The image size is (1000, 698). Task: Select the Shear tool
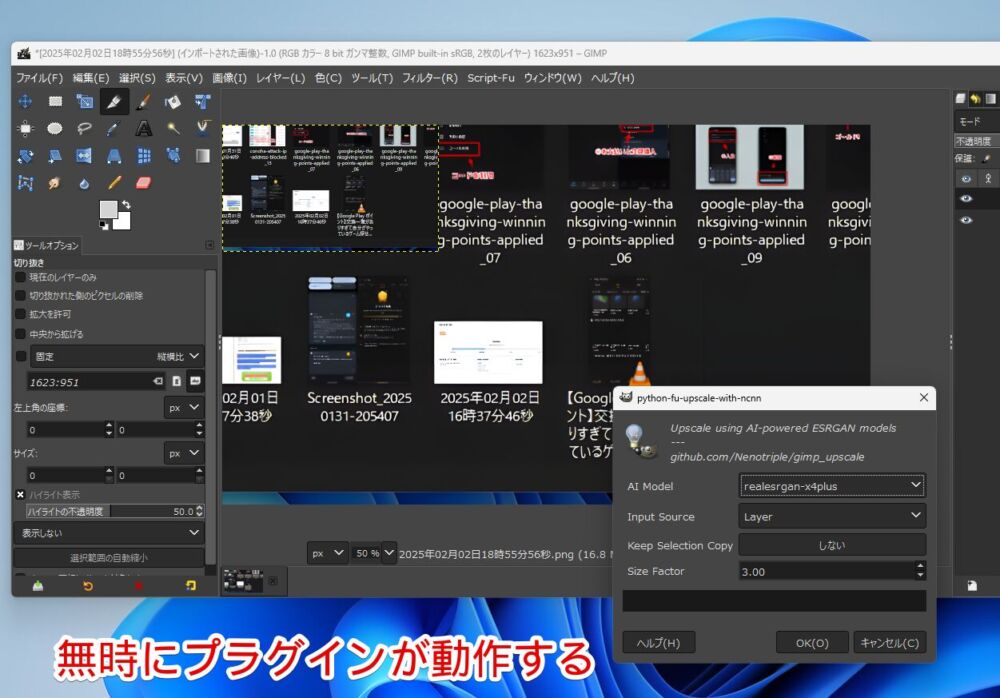[55, 156]
